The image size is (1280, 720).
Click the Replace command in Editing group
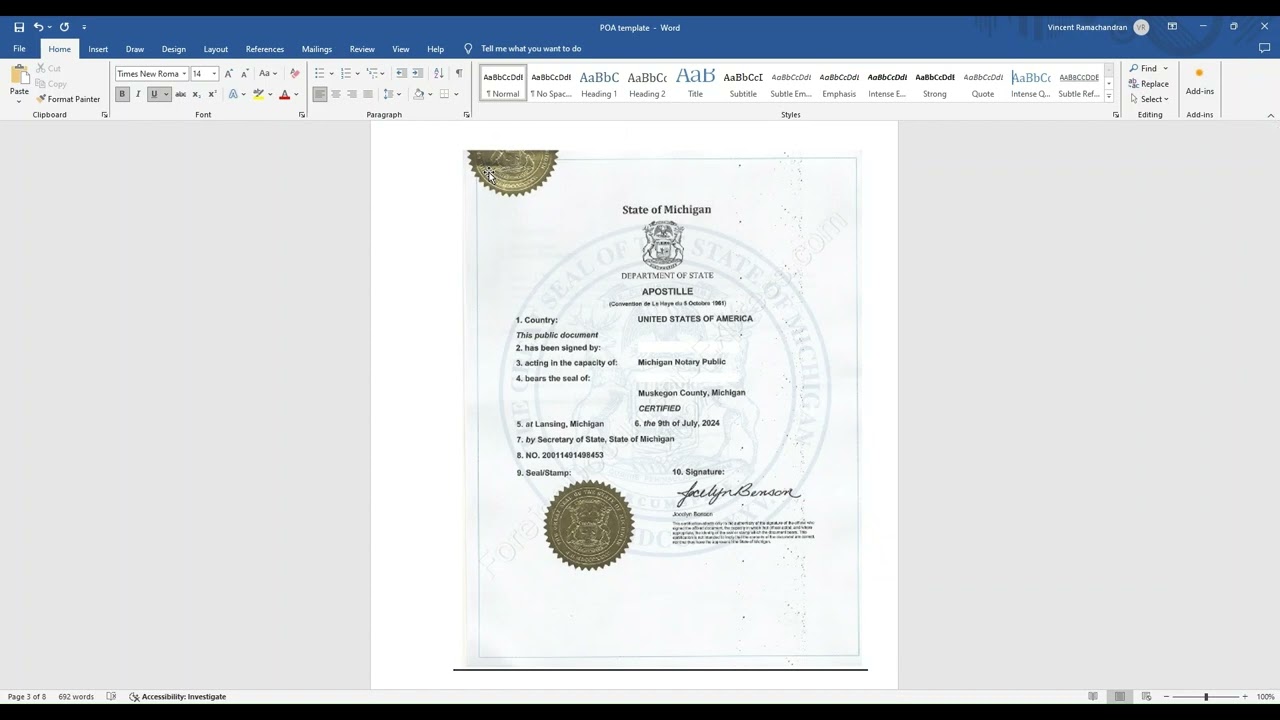(1148, 84)
